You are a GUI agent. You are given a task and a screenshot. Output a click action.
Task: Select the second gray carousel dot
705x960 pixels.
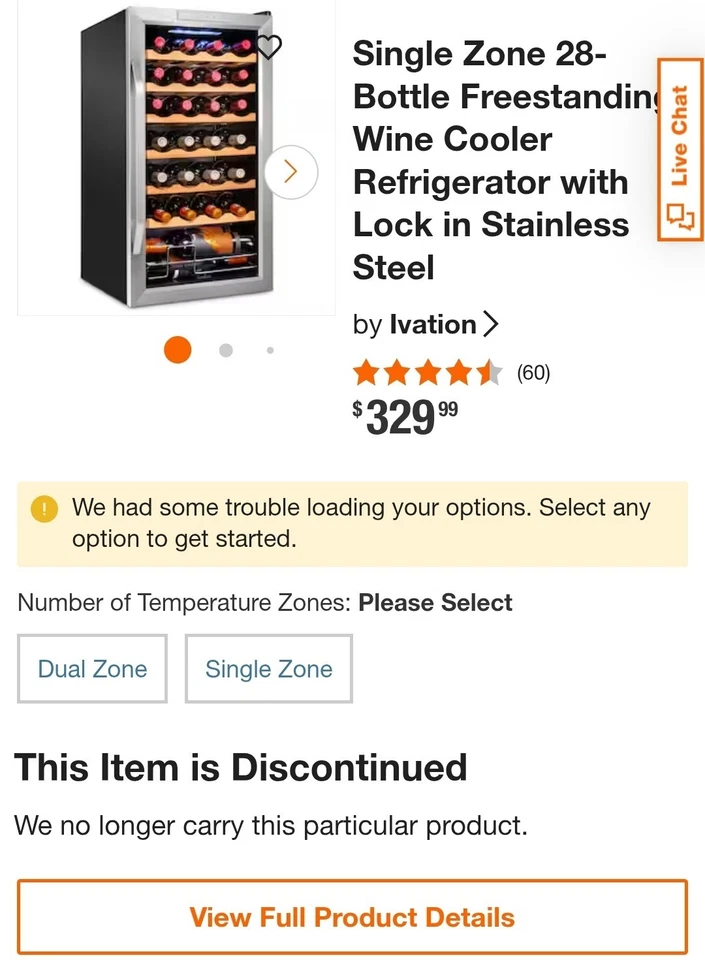pyautogui.click(x=225, y=350)
